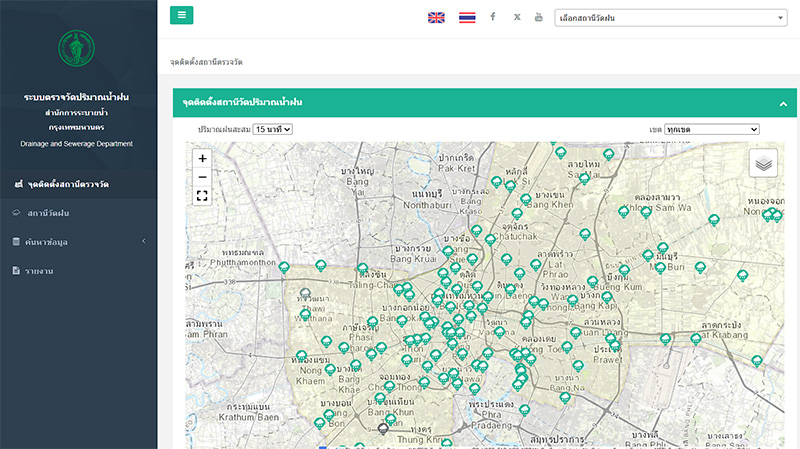
Task: Click the Bangkok Metropolitan emblem logo
Action: pyautogui.click(x=77, y=48)
